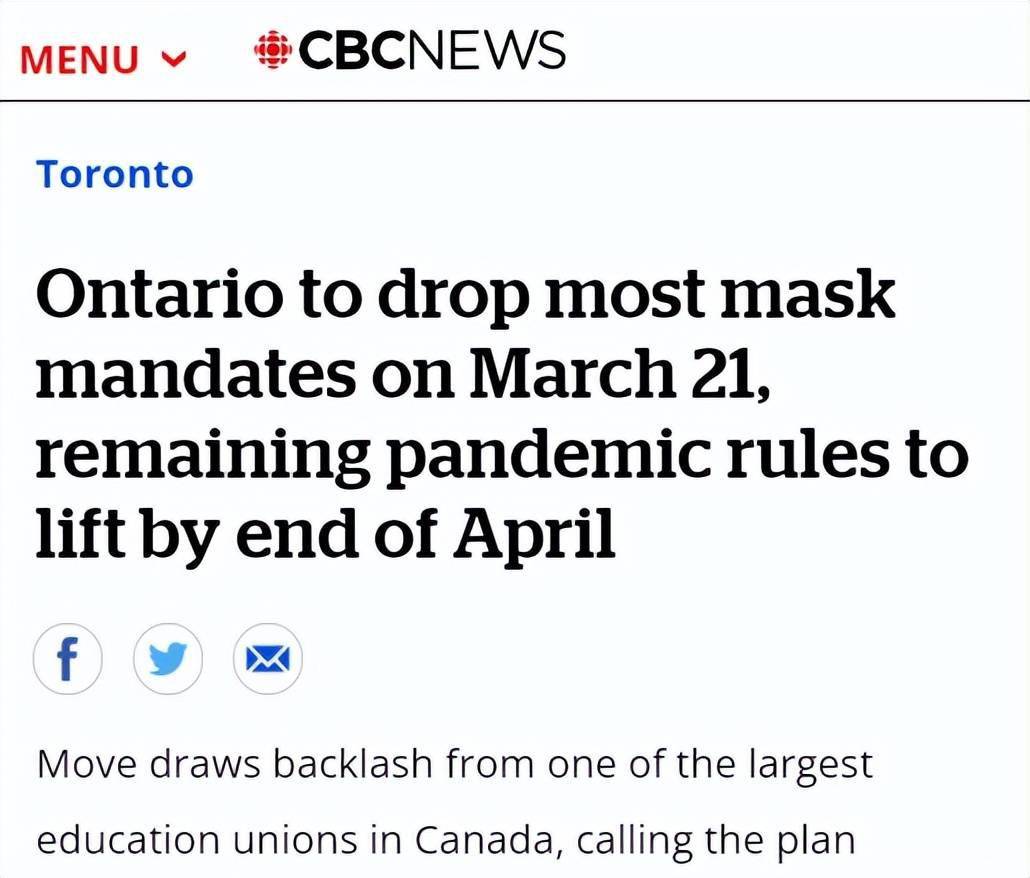Click the 'NEWS' part of header logo
The height and width of the screenshot is (878, 1030).
click(x=485, y=50)
